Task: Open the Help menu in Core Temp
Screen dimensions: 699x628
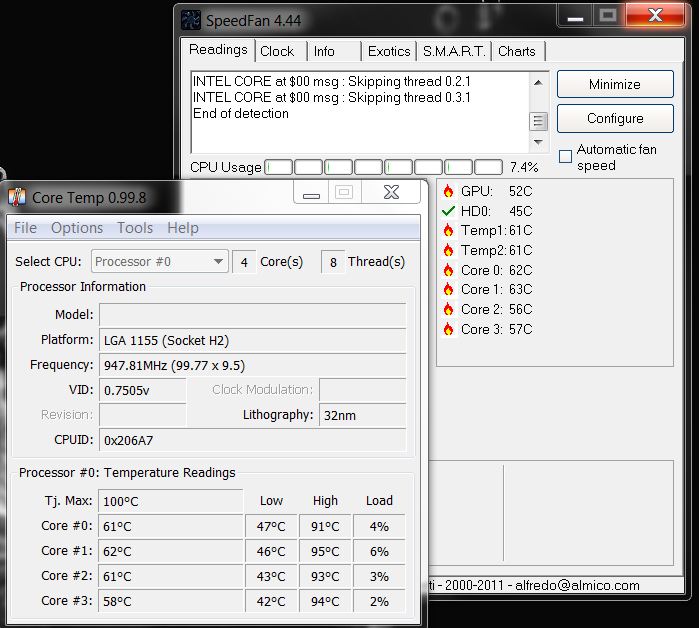Action: 183,228
